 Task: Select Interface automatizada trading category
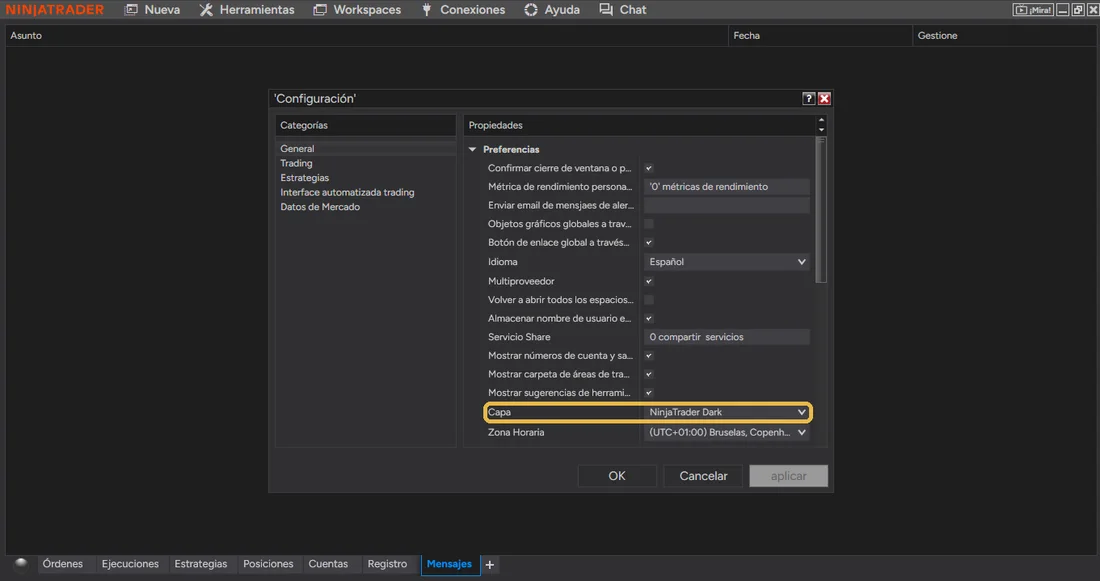(x=347, y=192)
